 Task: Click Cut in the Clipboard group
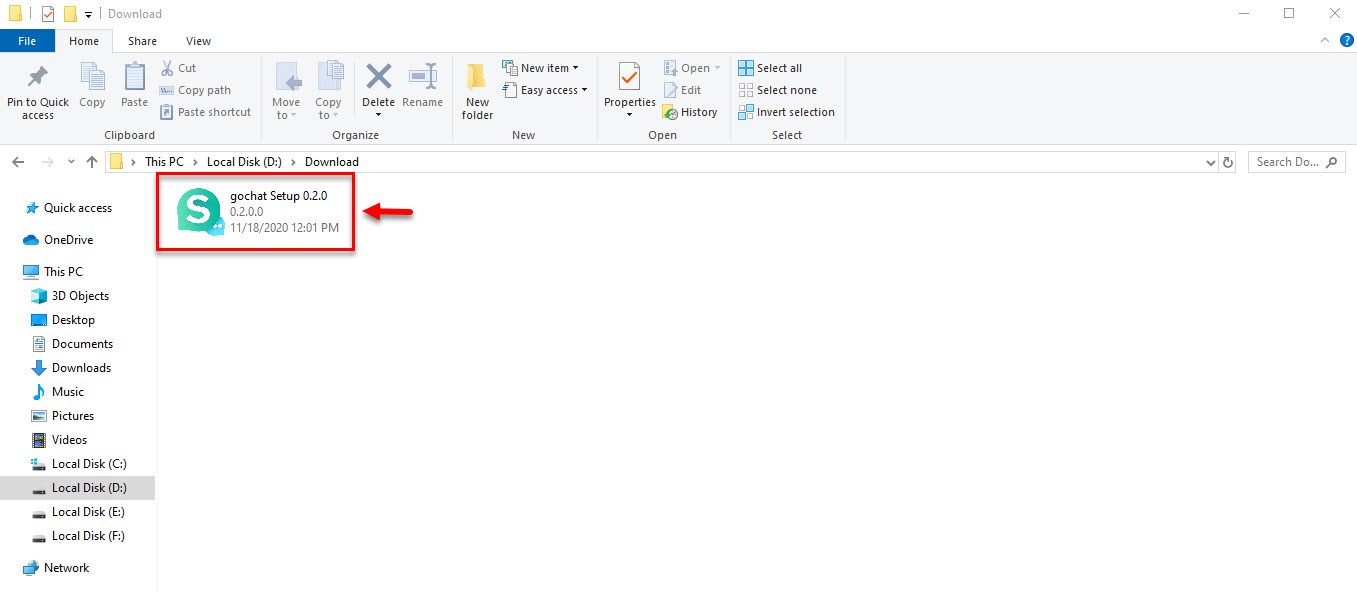pyautogui.click(x=178, y=68)
